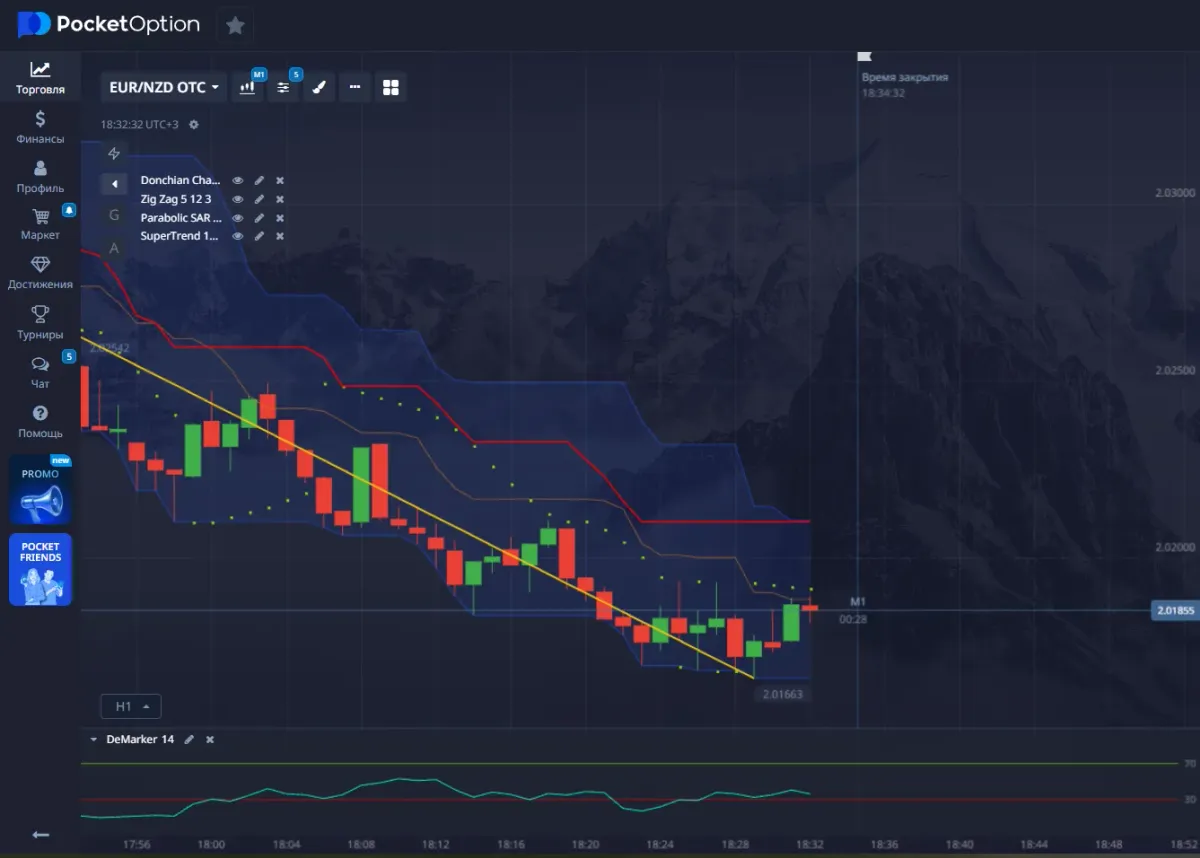The height and width of the screenshot is (858, 1200).
Task: Open the chart type selection icon
Action: pos(247,87)
